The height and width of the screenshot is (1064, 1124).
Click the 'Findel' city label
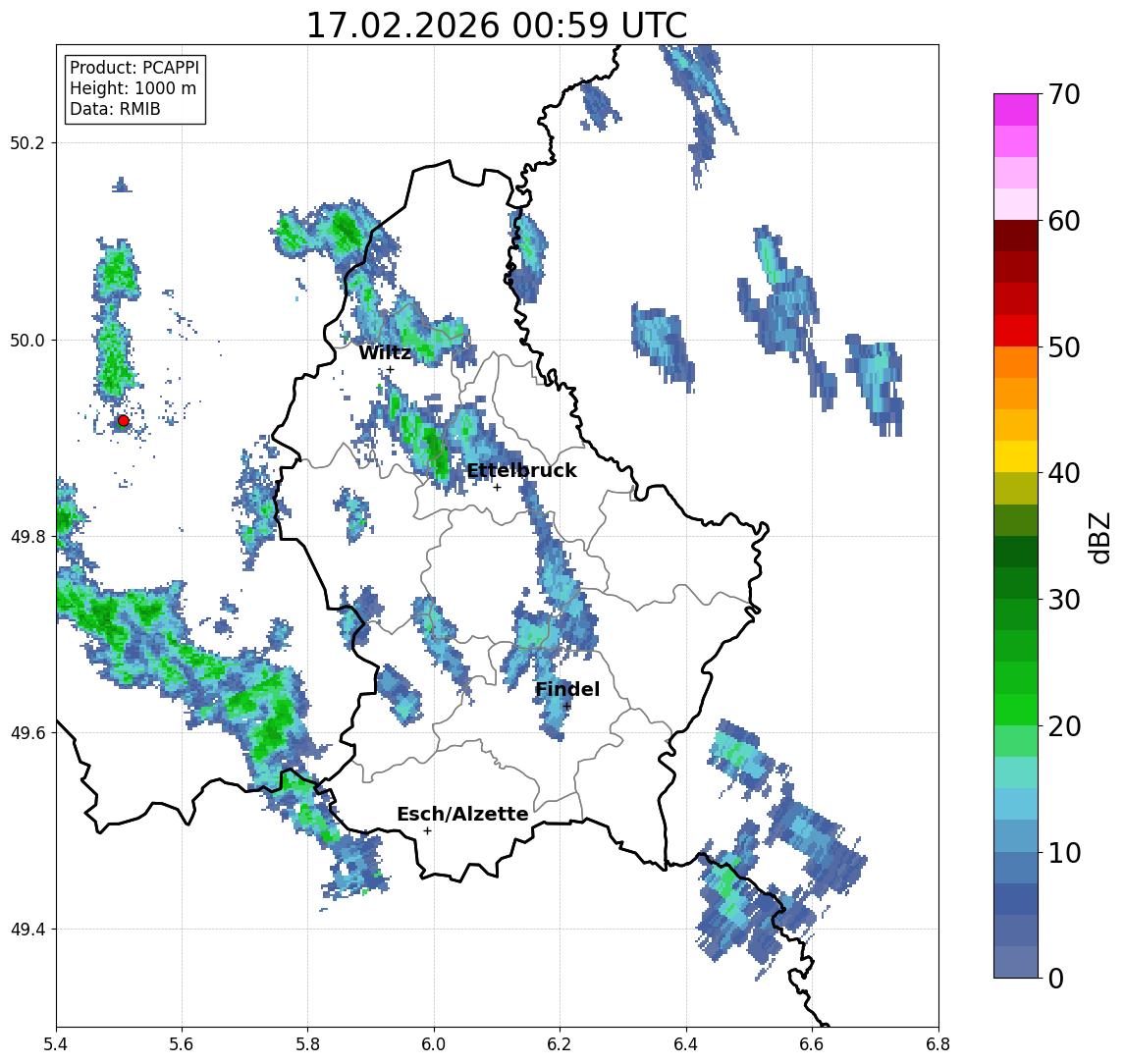(567, 690)
